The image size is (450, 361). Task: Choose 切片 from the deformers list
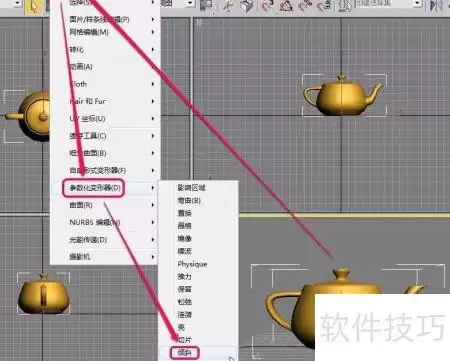[185, 340]
